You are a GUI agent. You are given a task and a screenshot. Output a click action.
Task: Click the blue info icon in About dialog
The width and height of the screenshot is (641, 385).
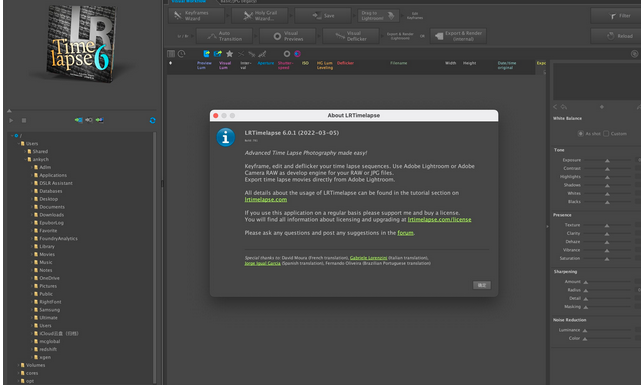[x=226, y=137]
